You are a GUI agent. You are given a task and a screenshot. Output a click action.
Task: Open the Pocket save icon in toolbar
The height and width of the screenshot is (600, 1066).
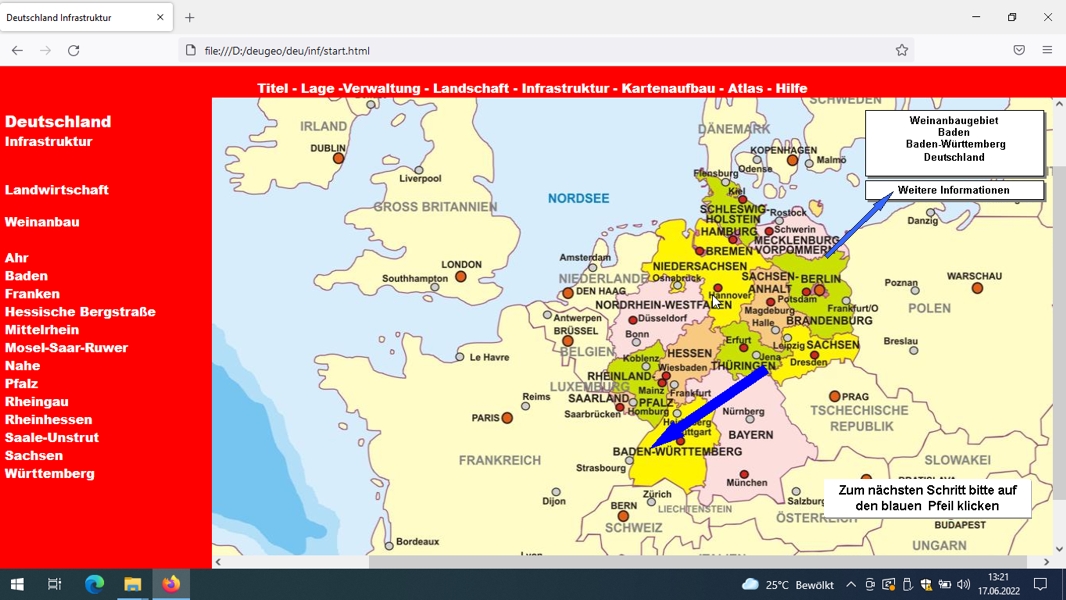[1018, 50]
